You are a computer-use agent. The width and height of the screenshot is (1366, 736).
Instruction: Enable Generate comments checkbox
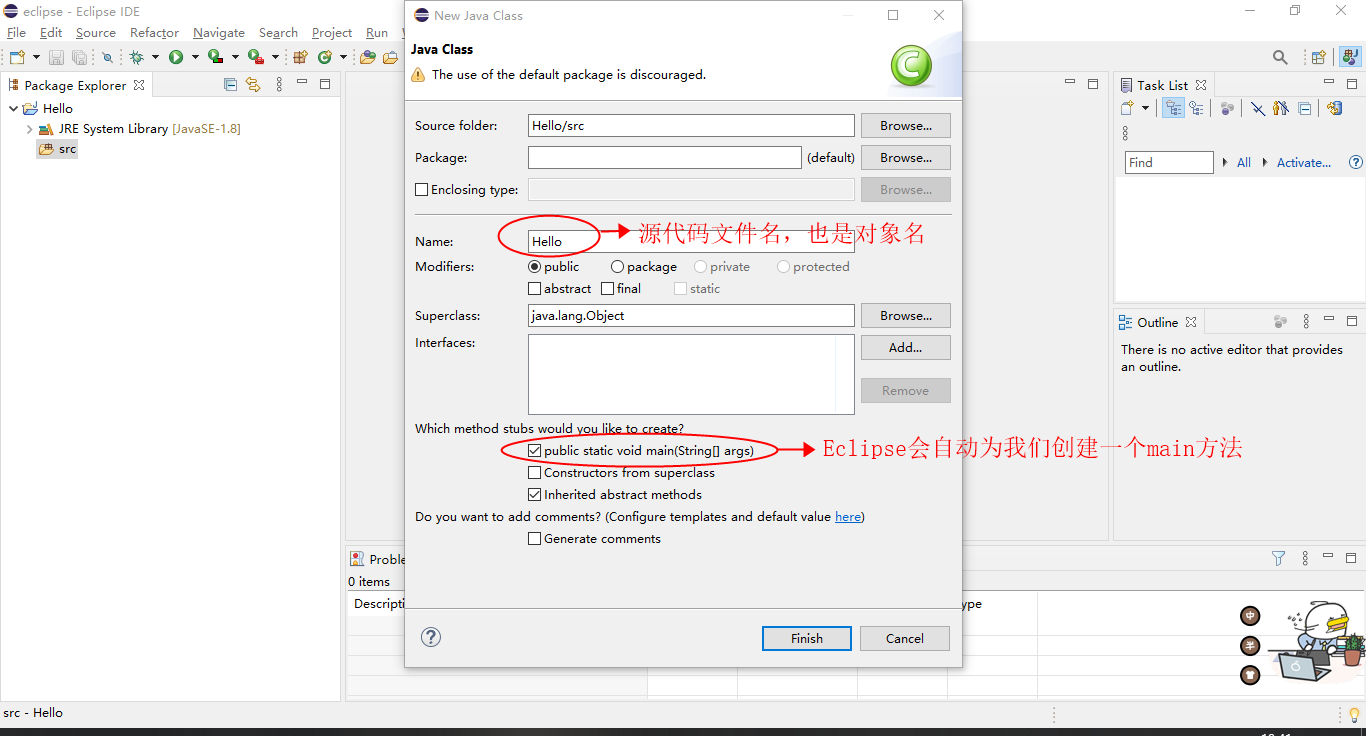click(534, 539)
